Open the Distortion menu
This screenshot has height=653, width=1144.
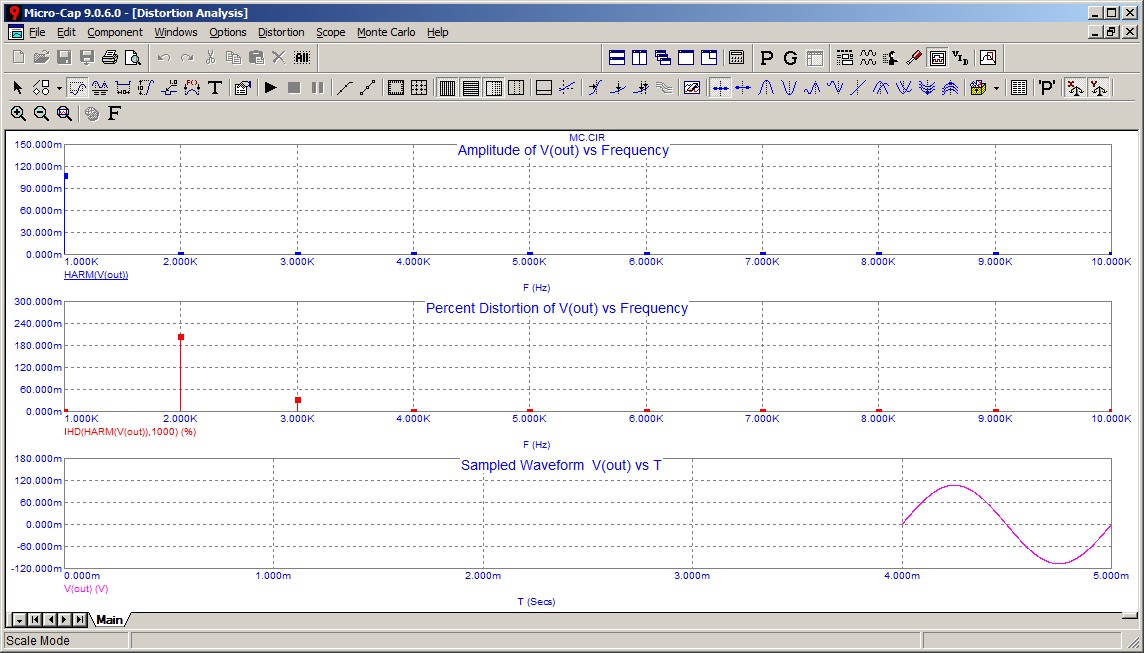click(280, 32)
